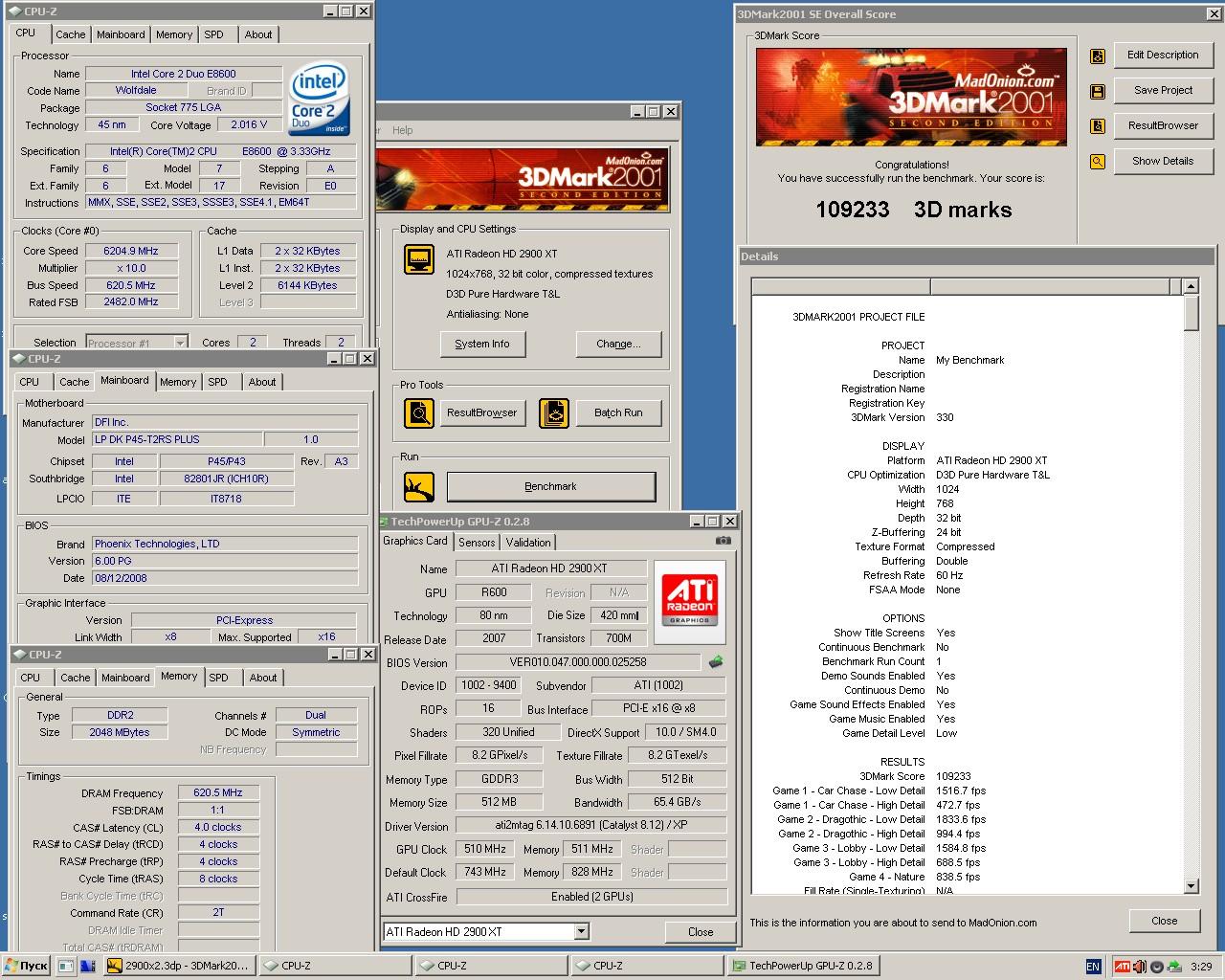Click the Show Details button

[x=1163, y=162]
